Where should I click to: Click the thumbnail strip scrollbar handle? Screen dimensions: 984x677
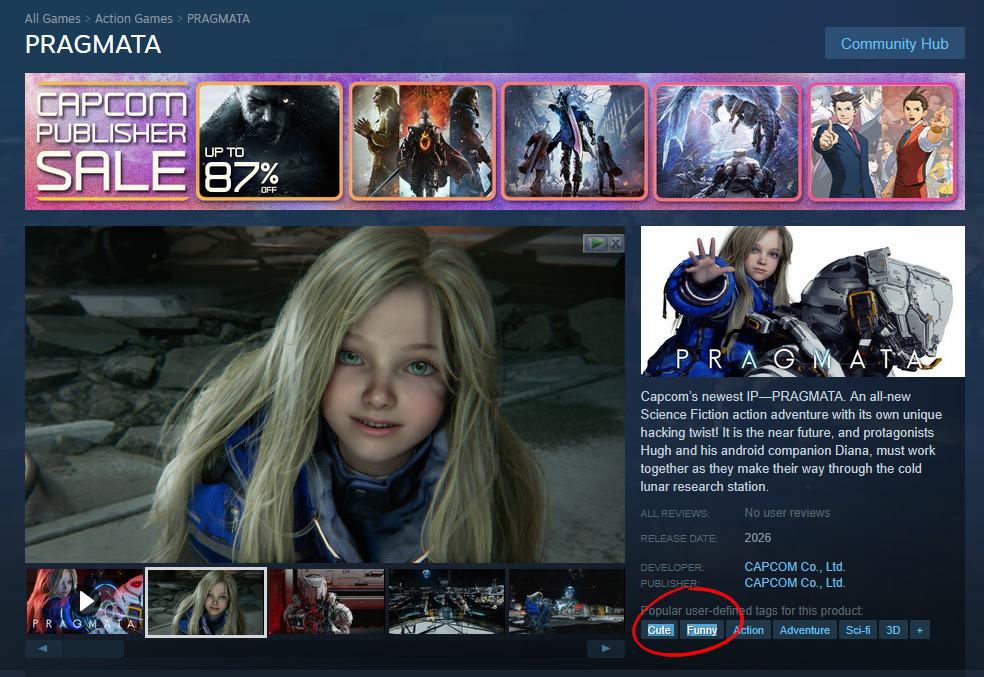94,649
